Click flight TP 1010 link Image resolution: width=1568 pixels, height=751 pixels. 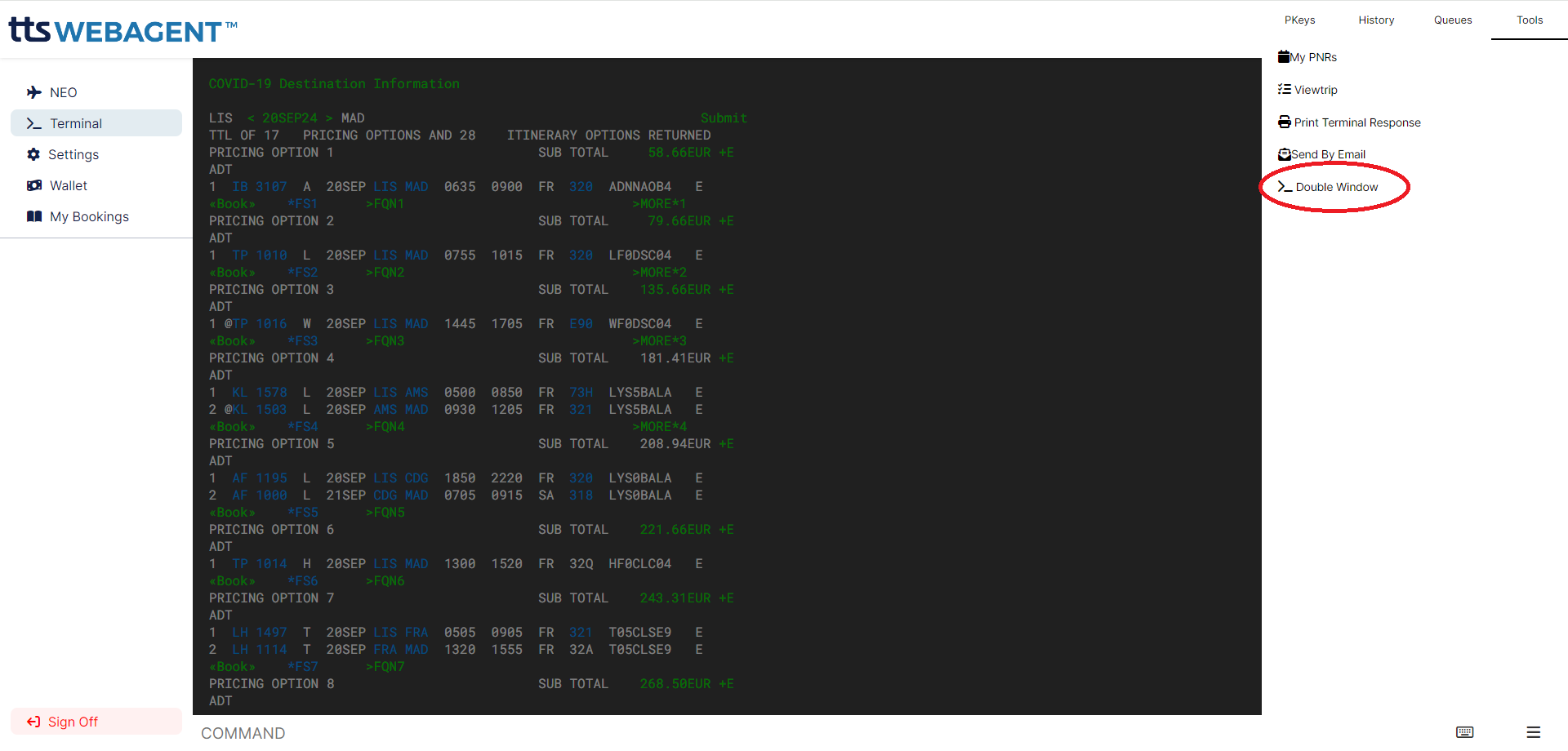260,256
